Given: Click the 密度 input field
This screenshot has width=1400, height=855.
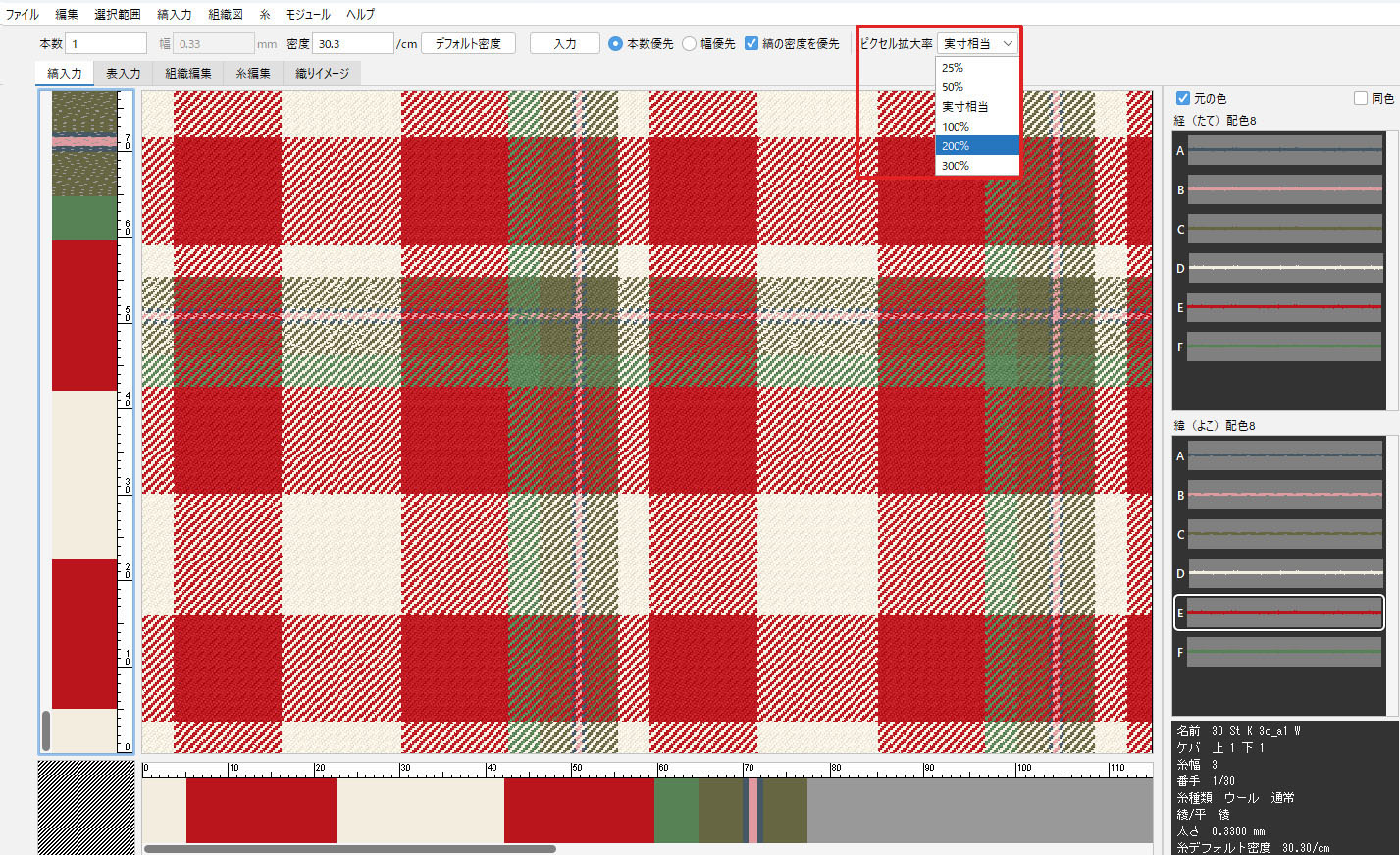Looking at the screenshot, I should pos(352,44).
